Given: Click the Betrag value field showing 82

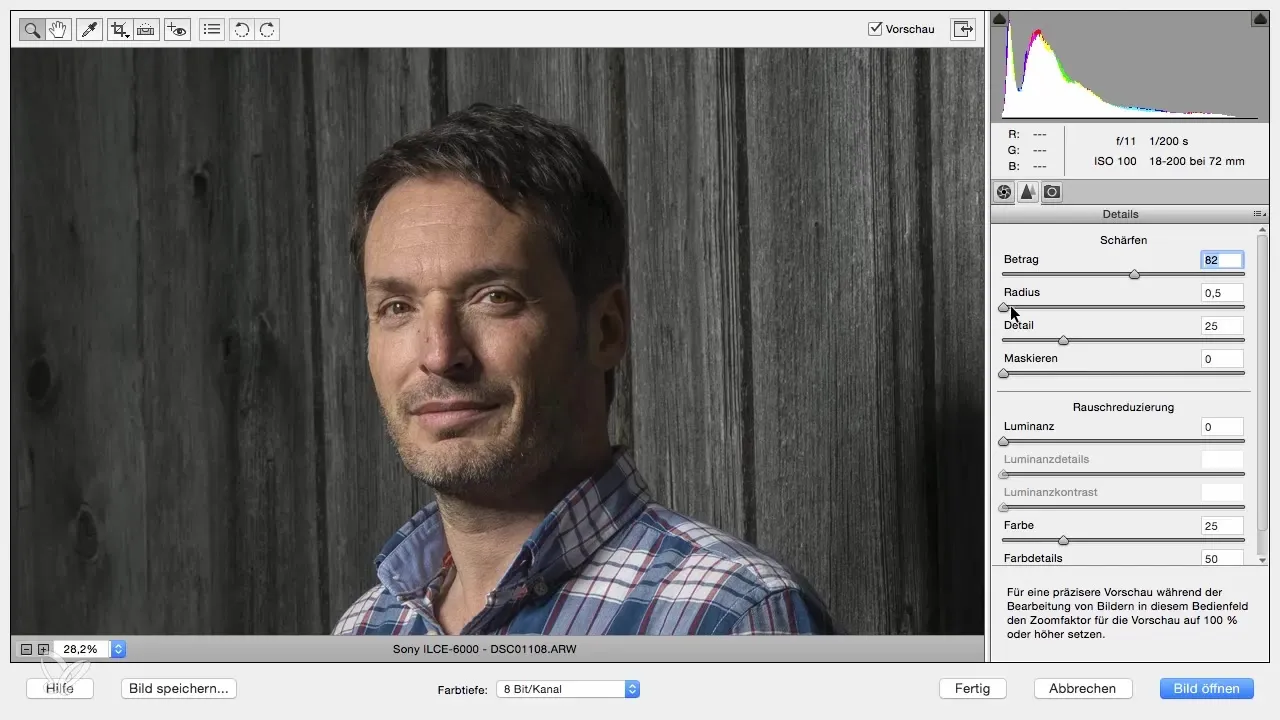Looking at the screenshot, I should point(1222,260).
